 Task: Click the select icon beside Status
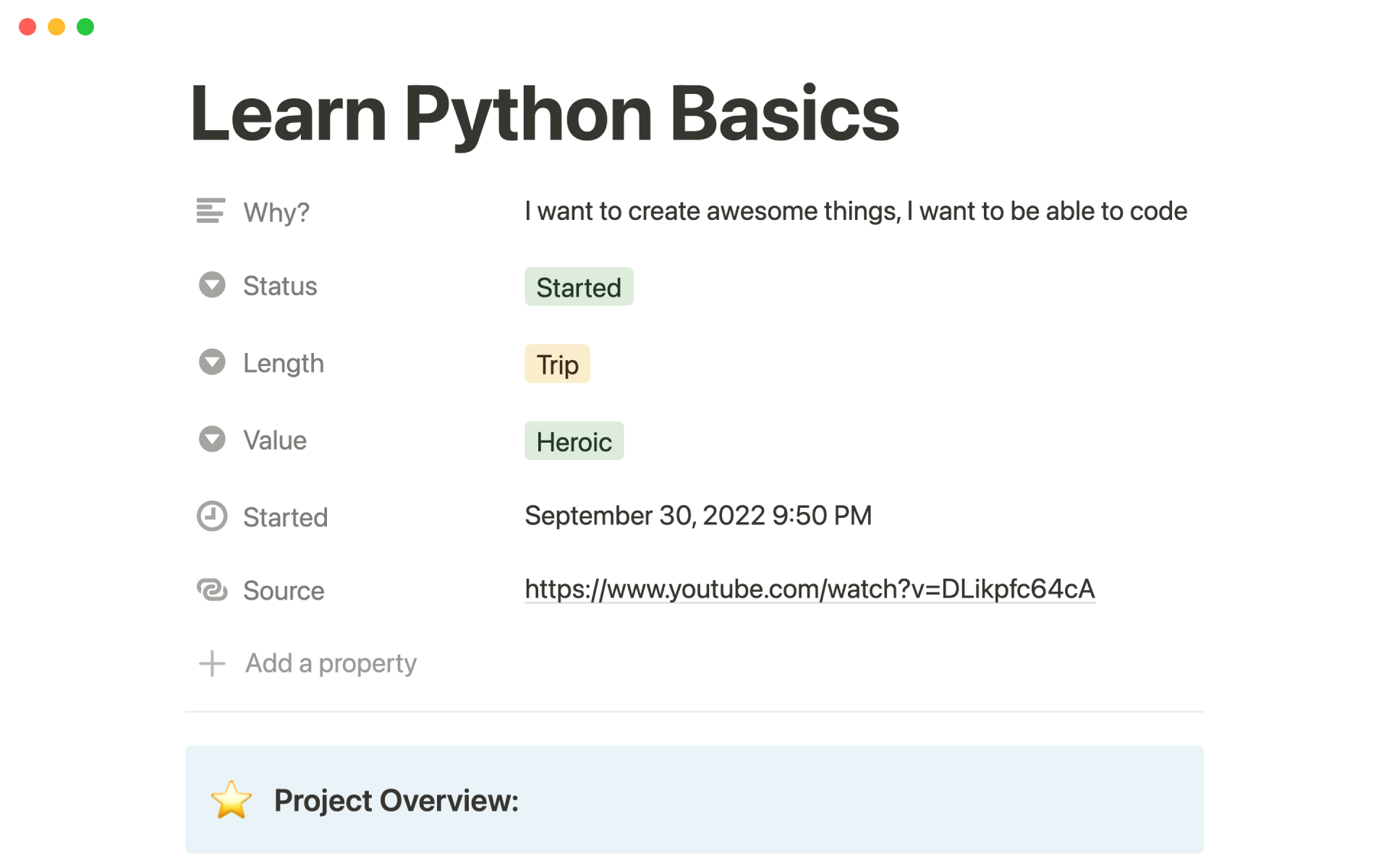(212, 285)
